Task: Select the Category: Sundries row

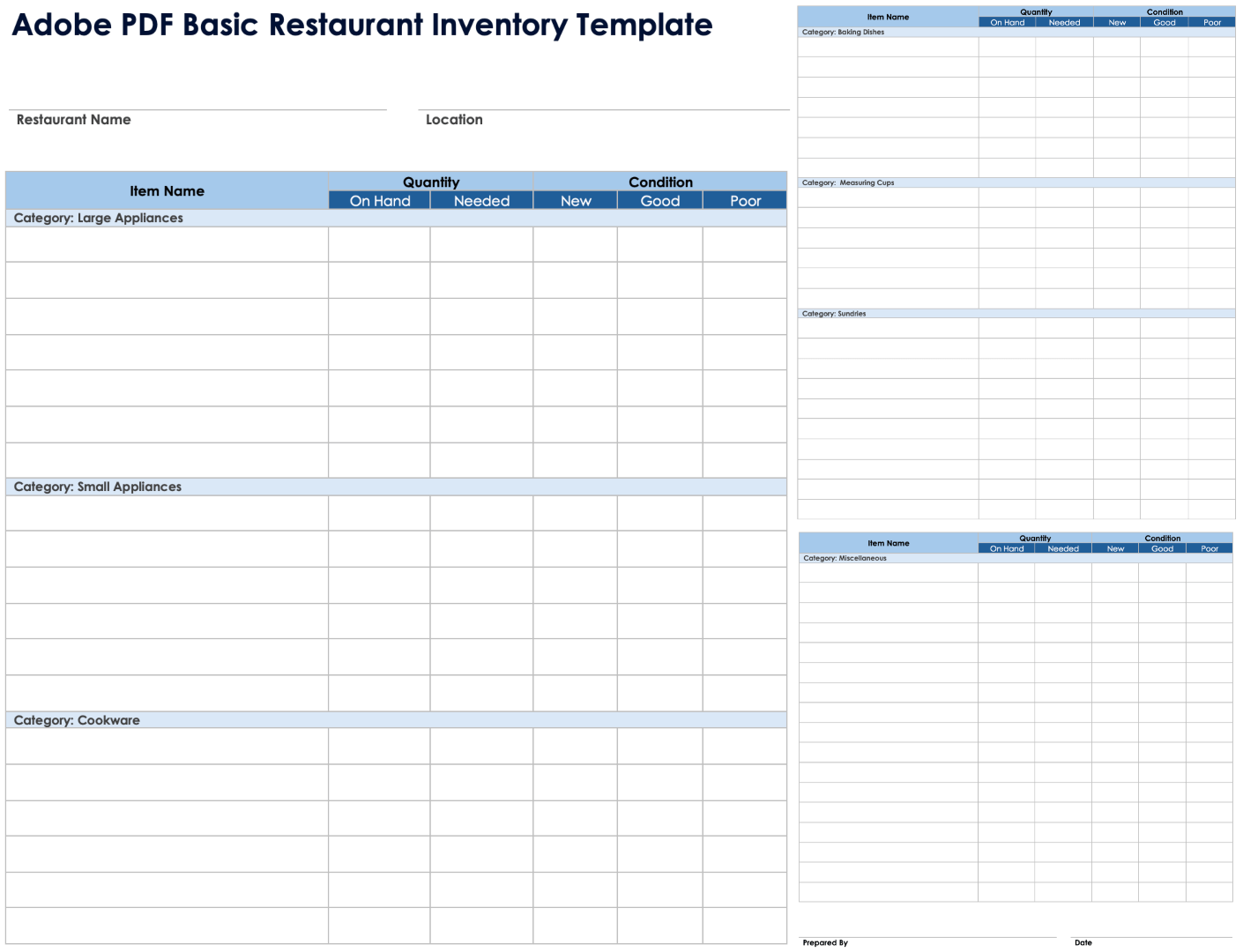Action: tap(1016, 314)
